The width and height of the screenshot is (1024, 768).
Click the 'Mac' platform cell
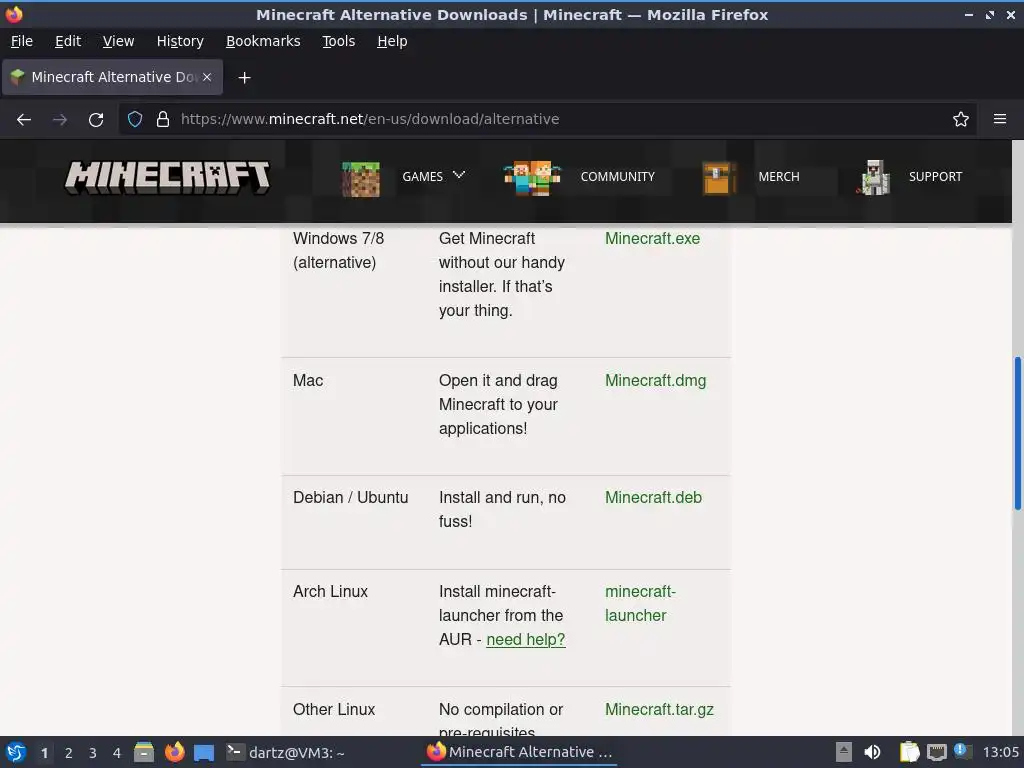(x=308, y=381)
